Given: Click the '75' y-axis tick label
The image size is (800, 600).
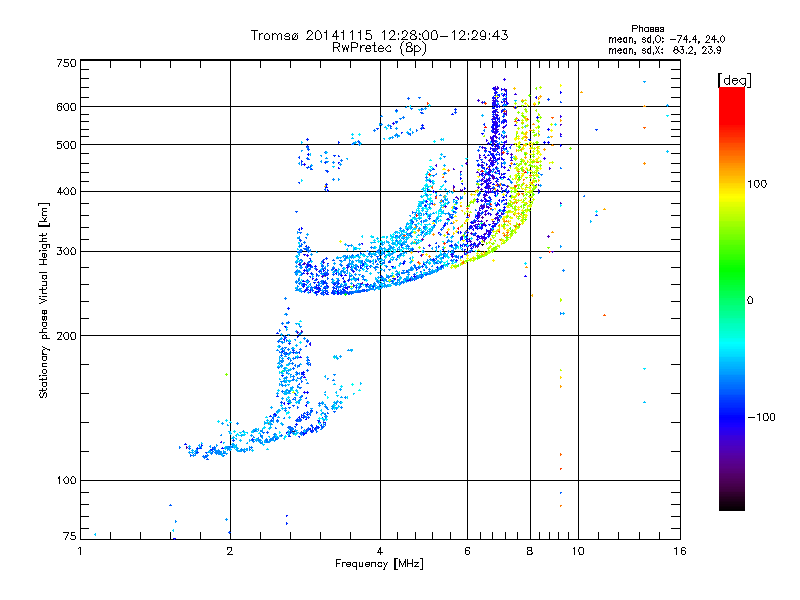Looking at the screenshot, I should (x=70, y=536).
